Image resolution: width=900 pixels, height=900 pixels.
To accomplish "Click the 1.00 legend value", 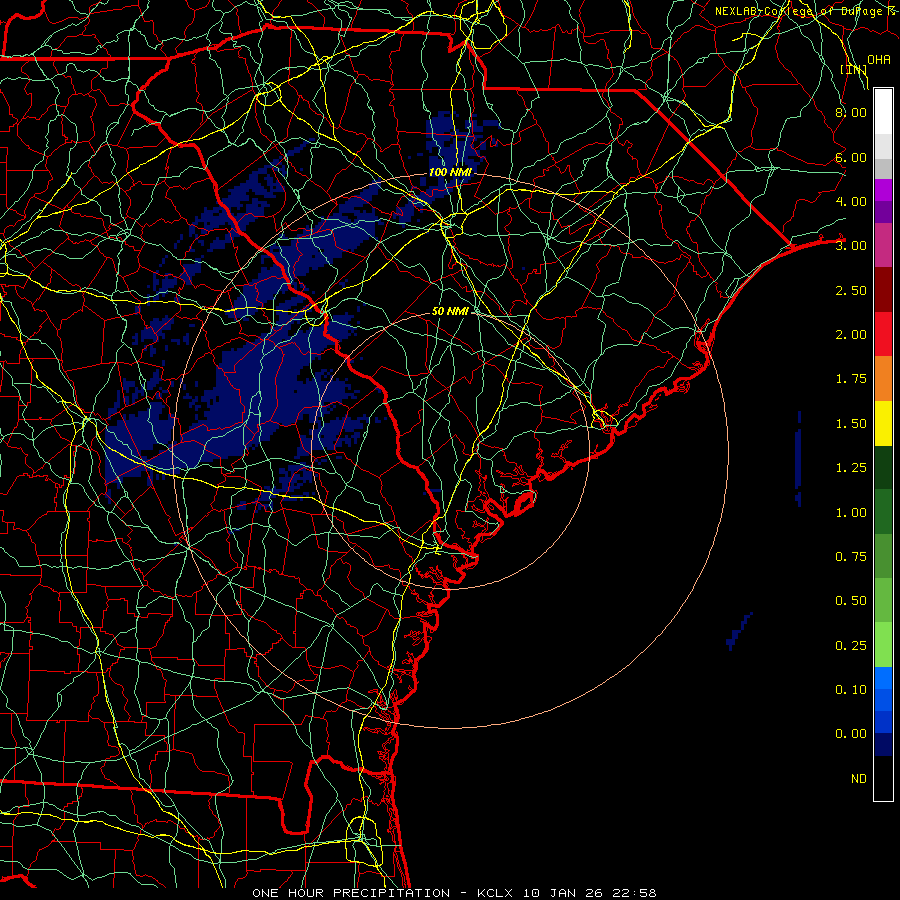I will point(851,513).
